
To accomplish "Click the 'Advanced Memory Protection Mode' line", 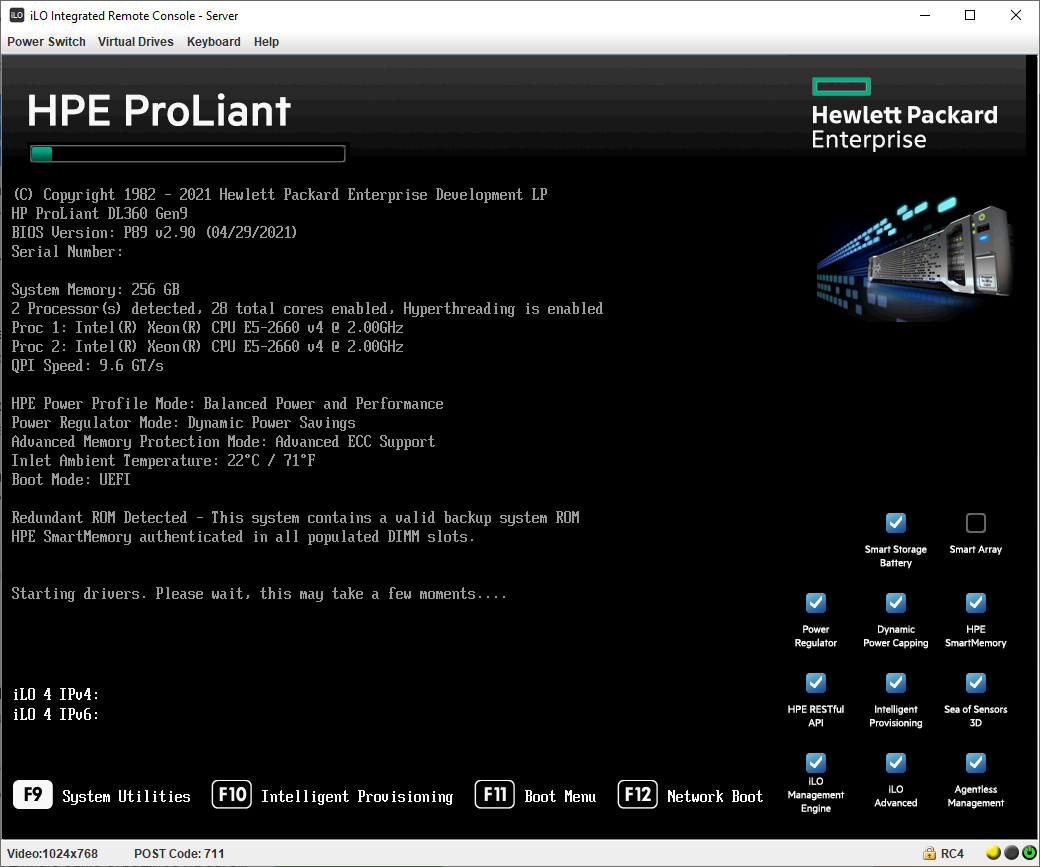I will [x=224, y=442].
